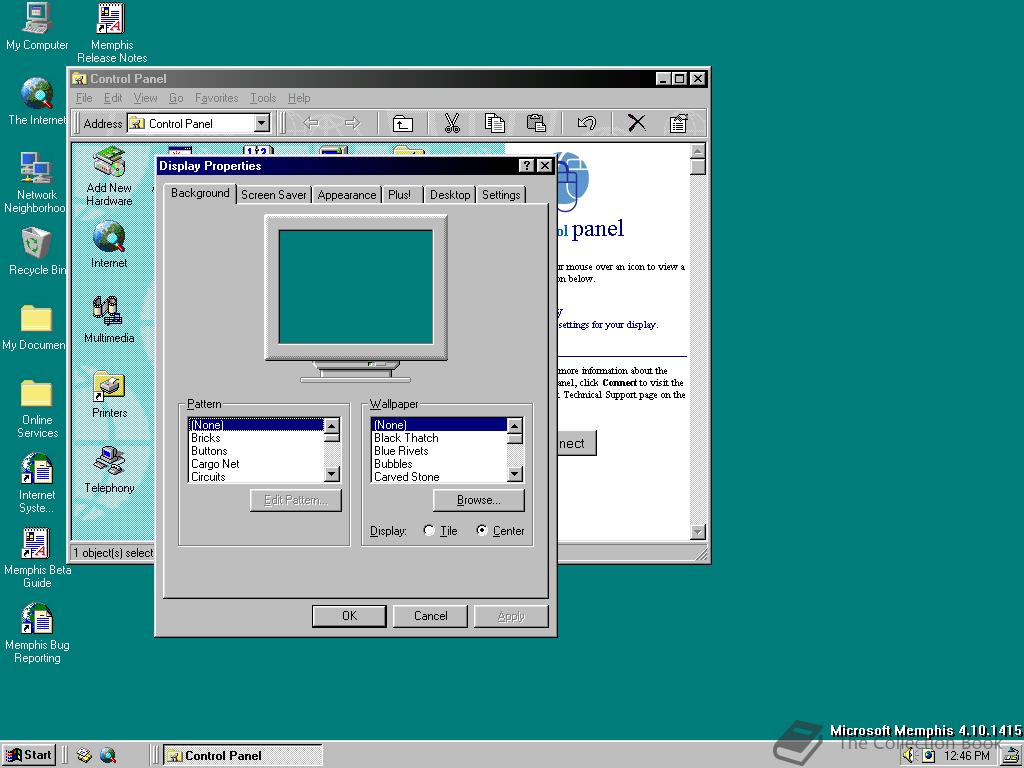Click the Back arrow in Control Panel toolbar
This screenshot has width=1024, height=768.
tap(311, 123)
